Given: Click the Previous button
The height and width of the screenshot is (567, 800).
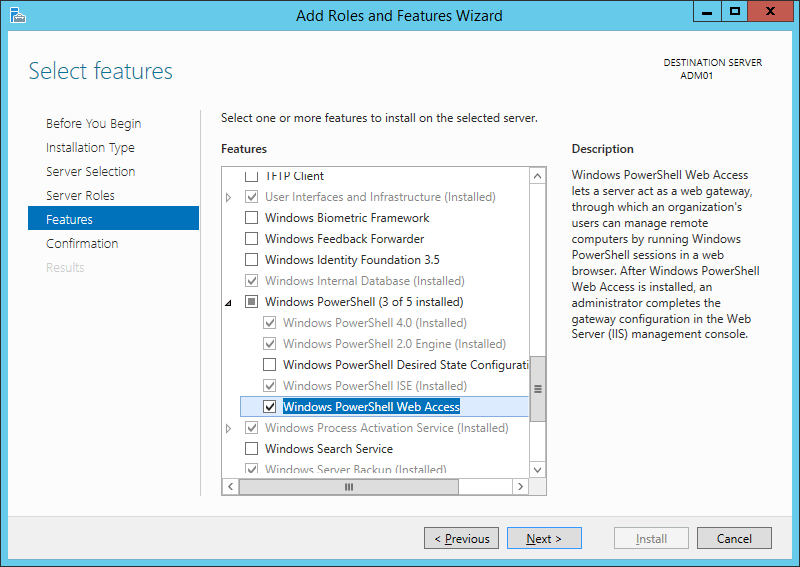Looking at the screenshot, I should (x=461, y=538).
